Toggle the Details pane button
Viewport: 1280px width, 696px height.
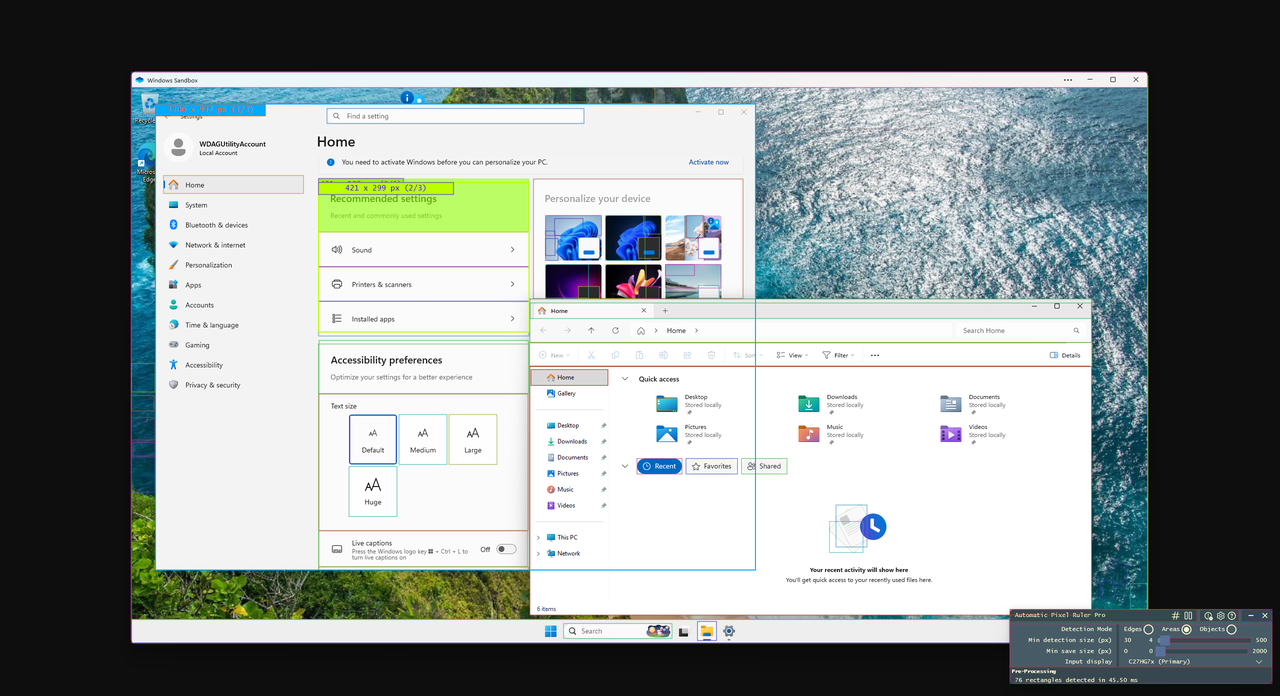1065,355
